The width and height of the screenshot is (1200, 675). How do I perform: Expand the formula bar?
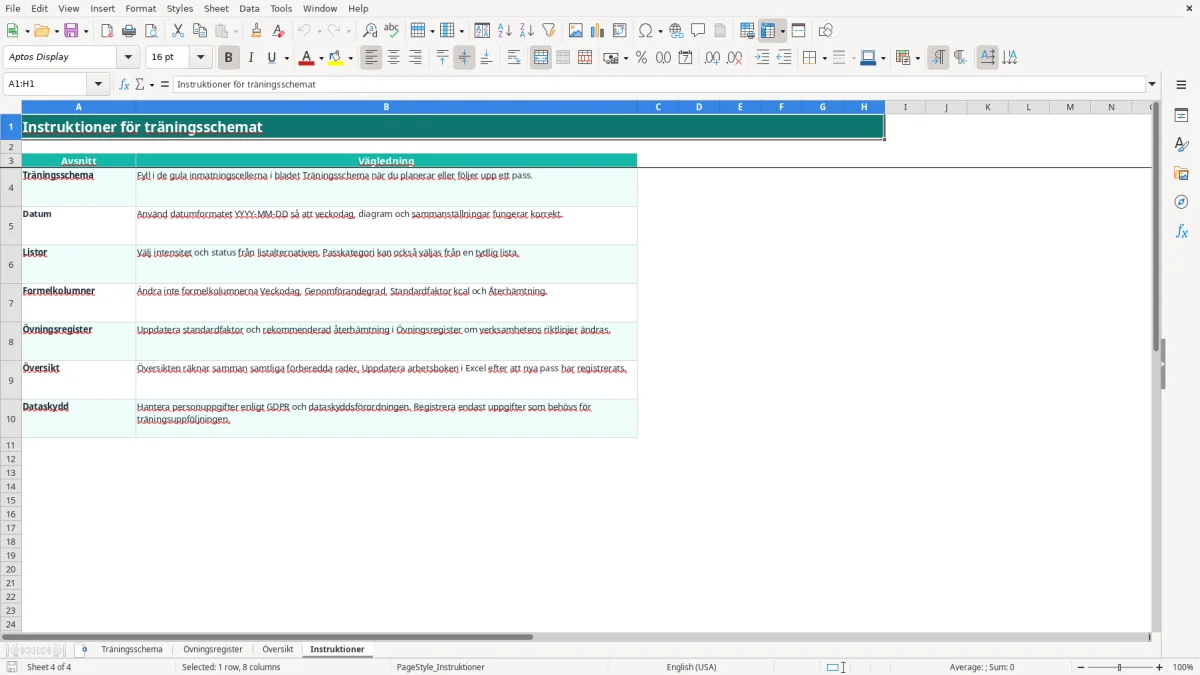[x=1152, y=85]
